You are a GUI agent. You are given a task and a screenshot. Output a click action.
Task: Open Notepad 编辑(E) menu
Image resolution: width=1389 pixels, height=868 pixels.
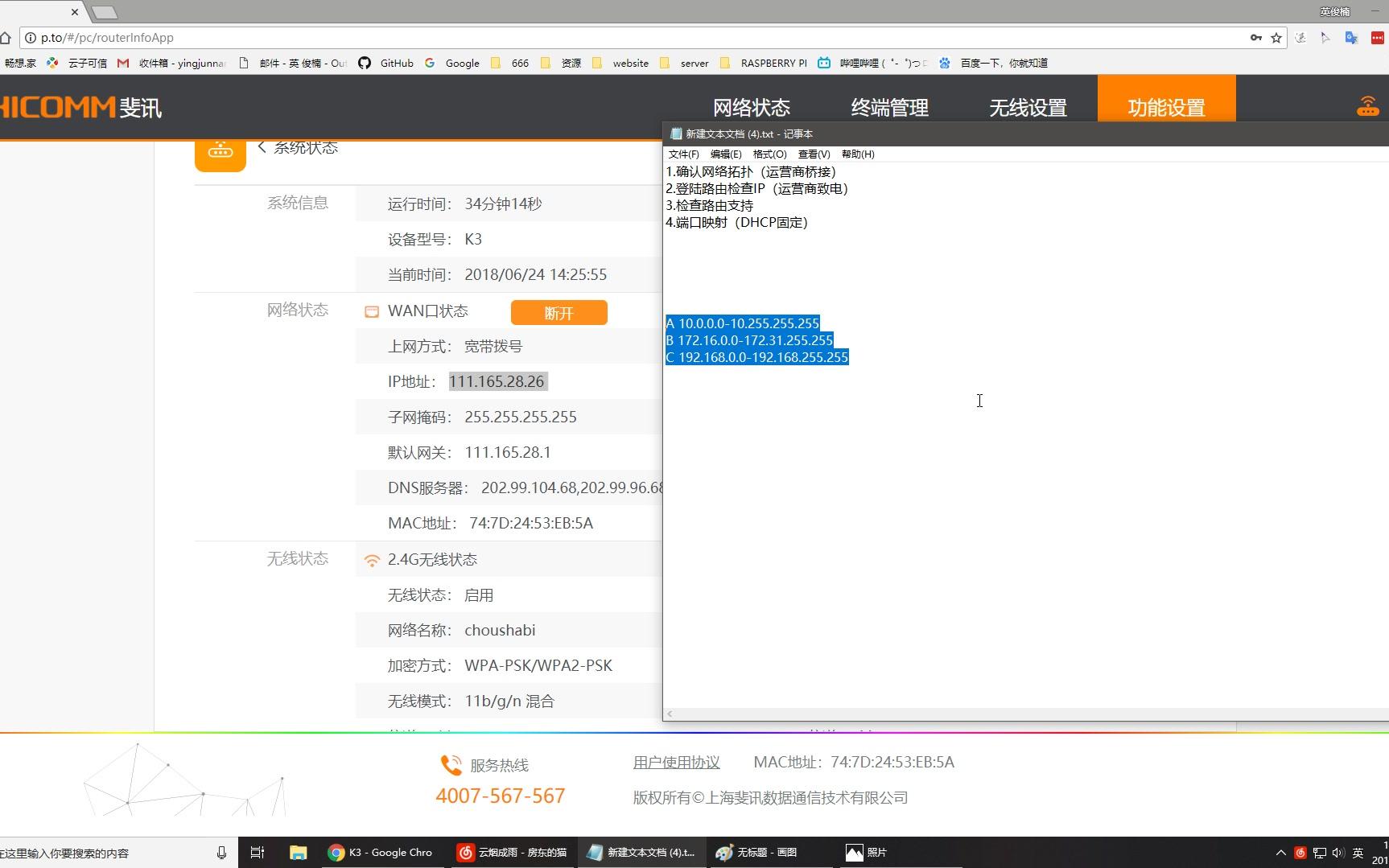click(x=726, y=154)
